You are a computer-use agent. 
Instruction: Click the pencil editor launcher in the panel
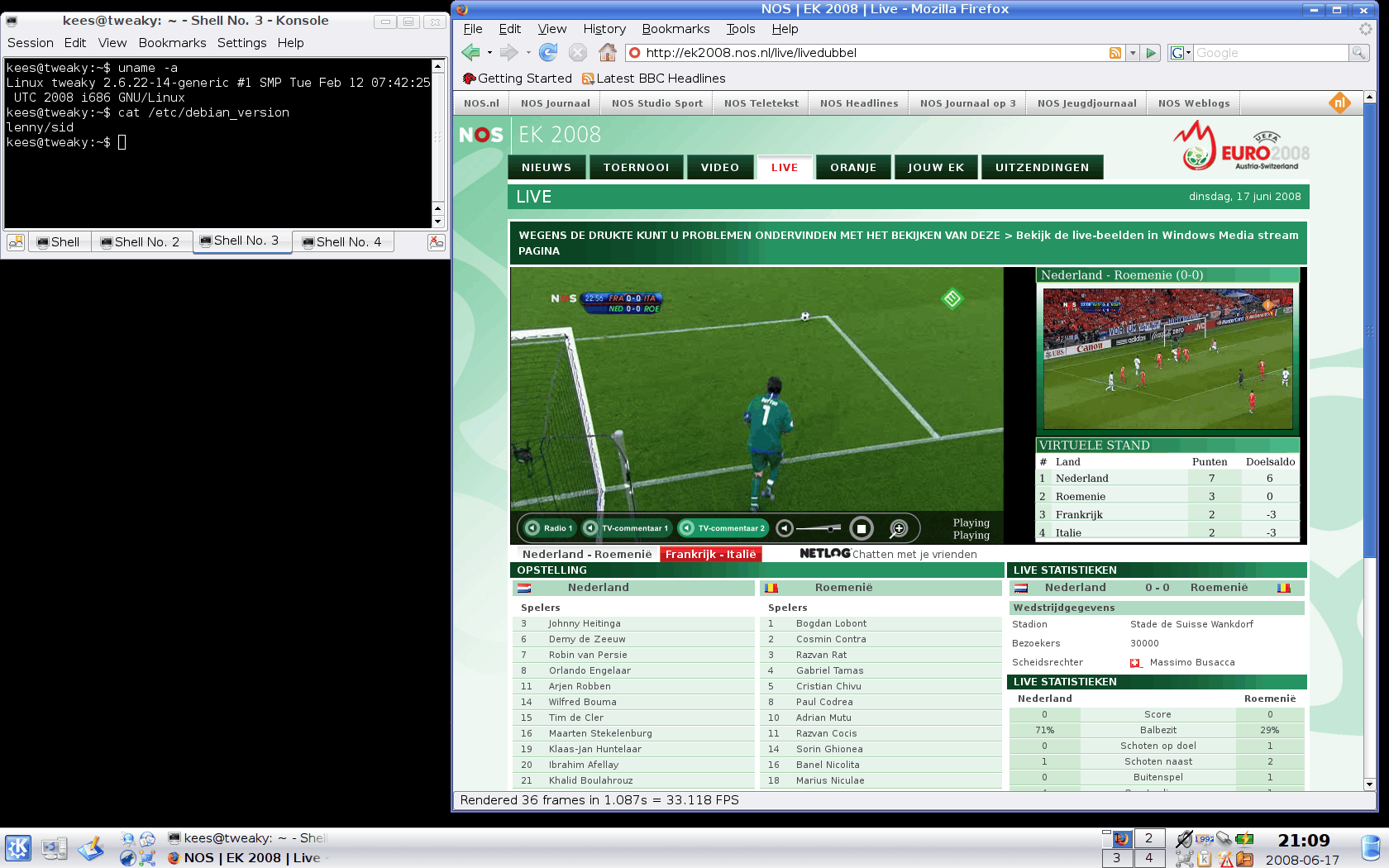[x=91, y=848]
